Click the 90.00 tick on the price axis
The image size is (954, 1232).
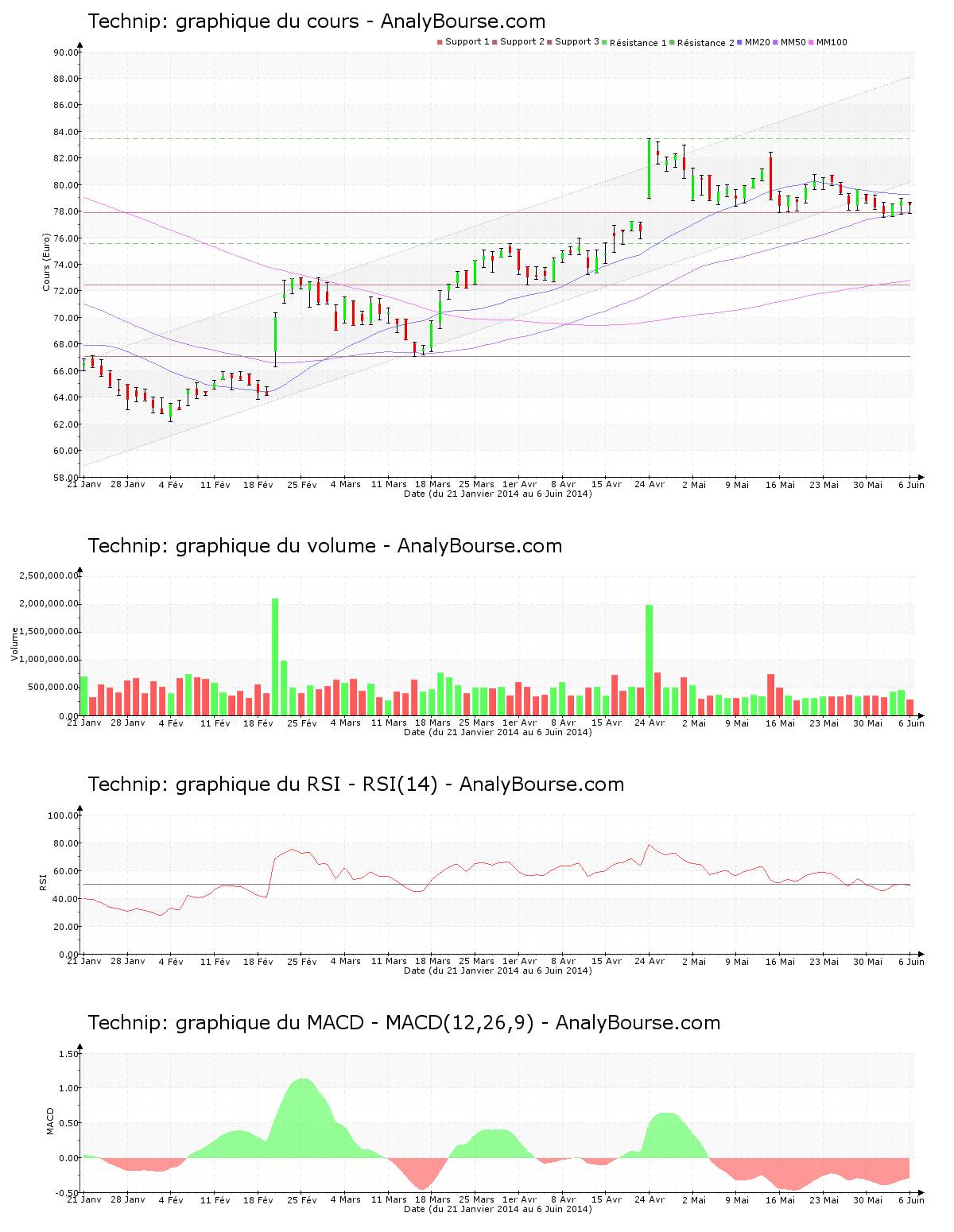tap(66, 52)
